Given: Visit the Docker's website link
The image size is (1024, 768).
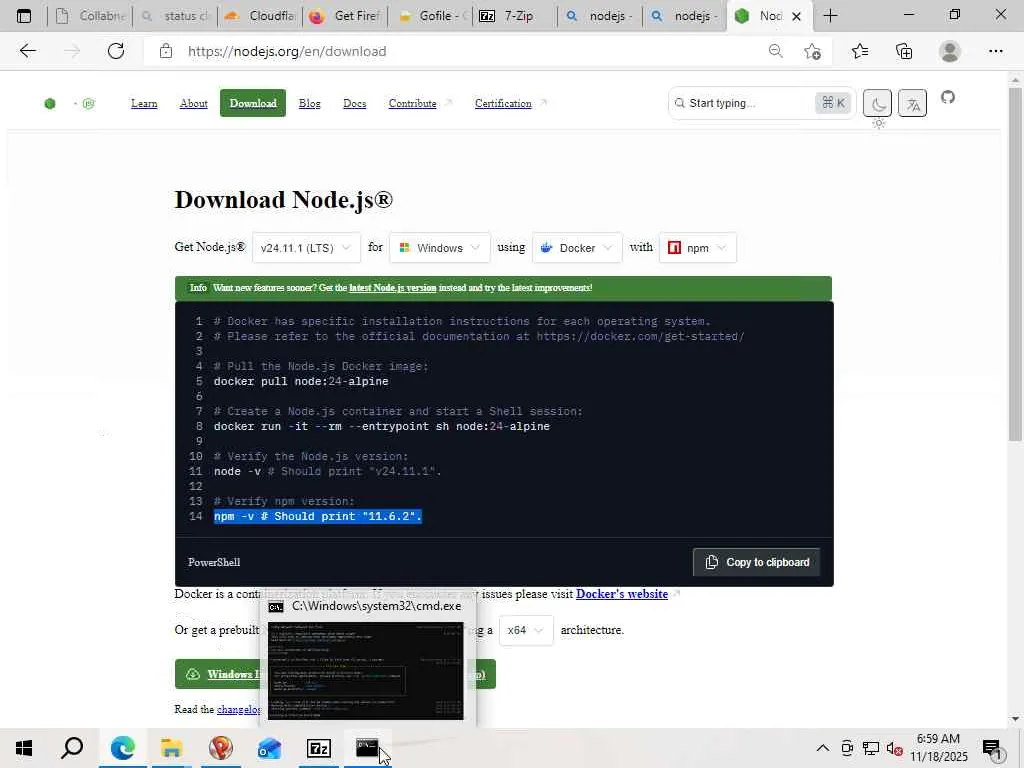Looking at the screenshot, I should 622,594.
